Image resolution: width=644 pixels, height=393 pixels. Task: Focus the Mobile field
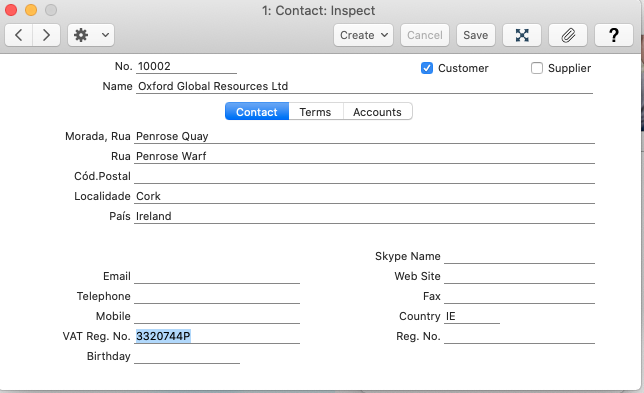(217, 316)
